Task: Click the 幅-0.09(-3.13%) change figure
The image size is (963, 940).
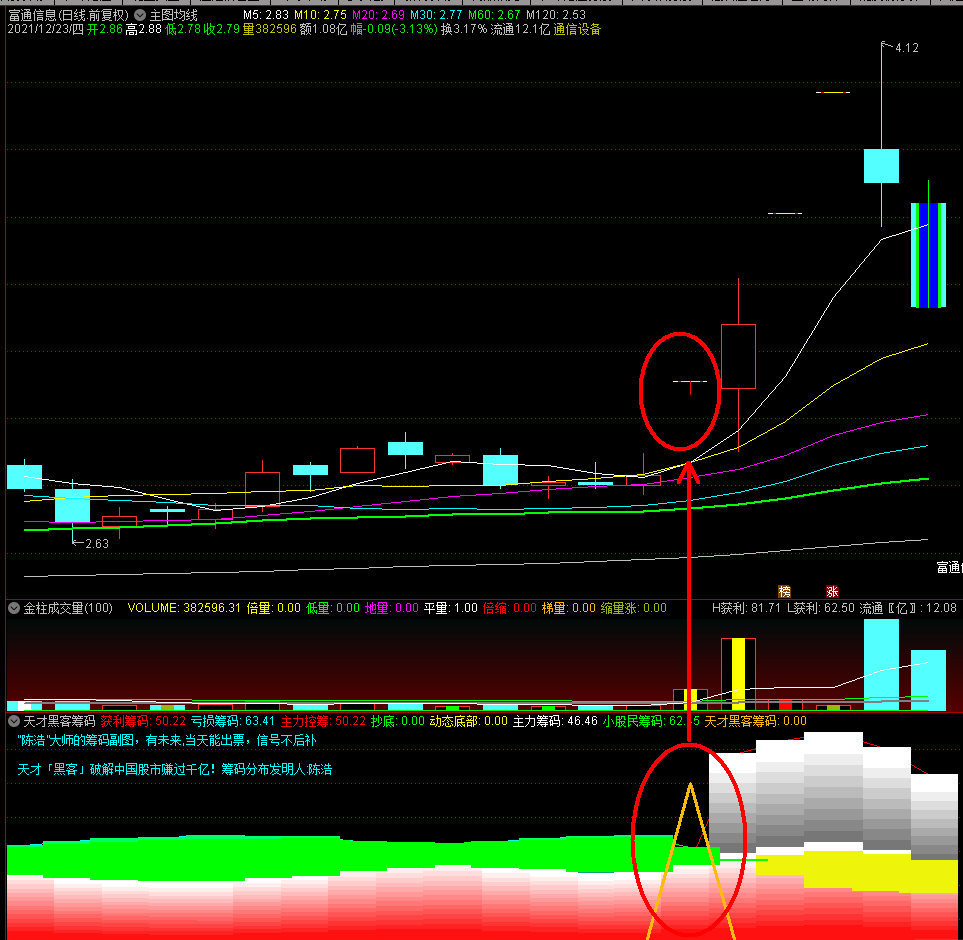Action: coord(394,29)
